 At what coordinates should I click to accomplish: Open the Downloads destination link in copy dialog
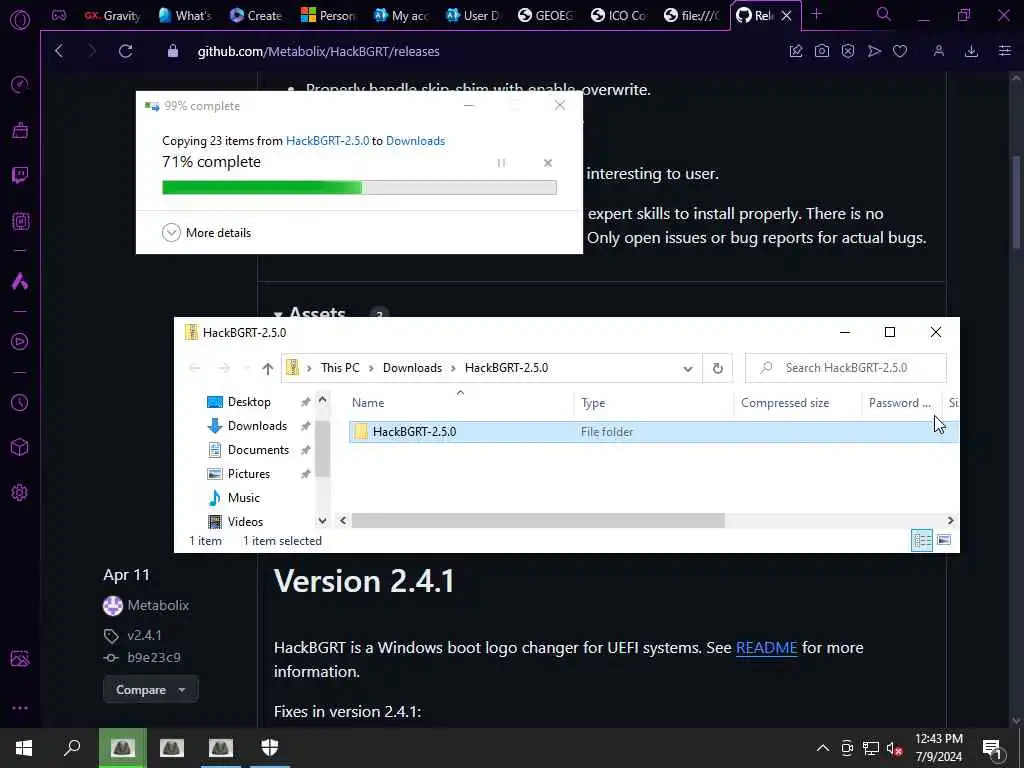[x=415, y=141]
